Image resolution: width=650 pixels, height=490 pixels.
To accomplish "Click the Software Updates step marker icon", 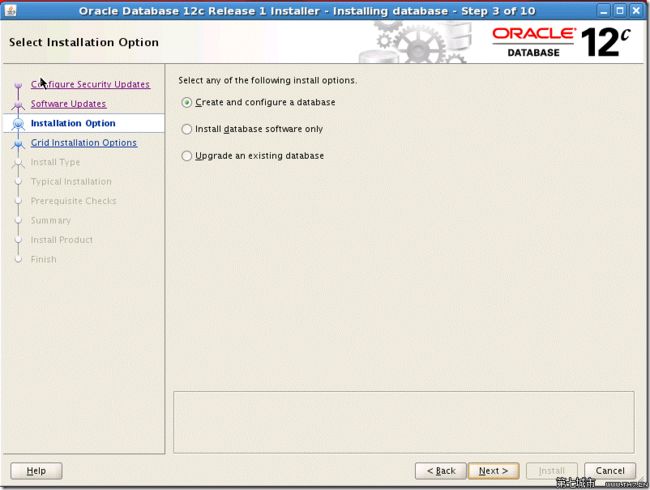I will (x=18, y=105).
